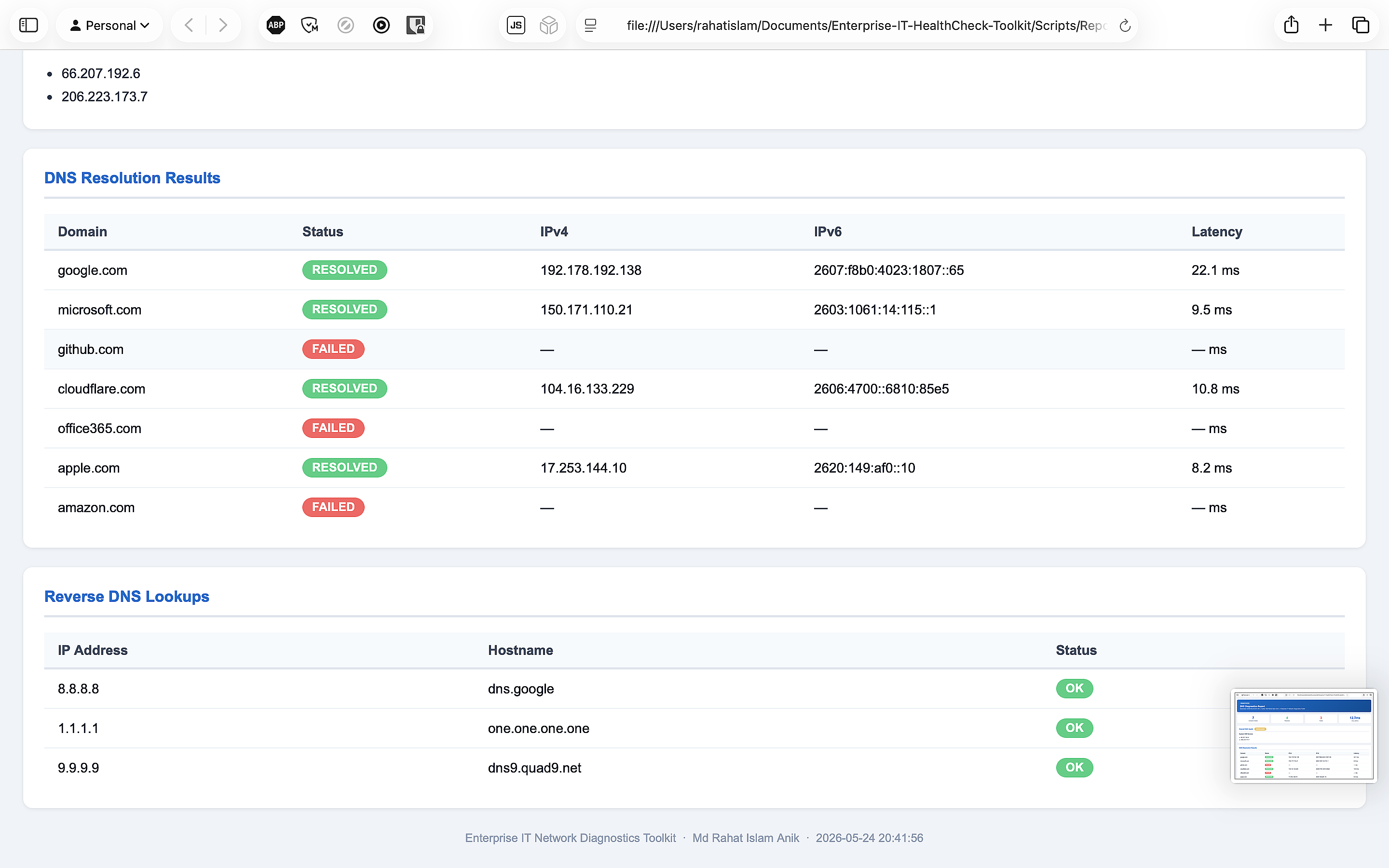Select the microsoft.com domain cell

99,310
